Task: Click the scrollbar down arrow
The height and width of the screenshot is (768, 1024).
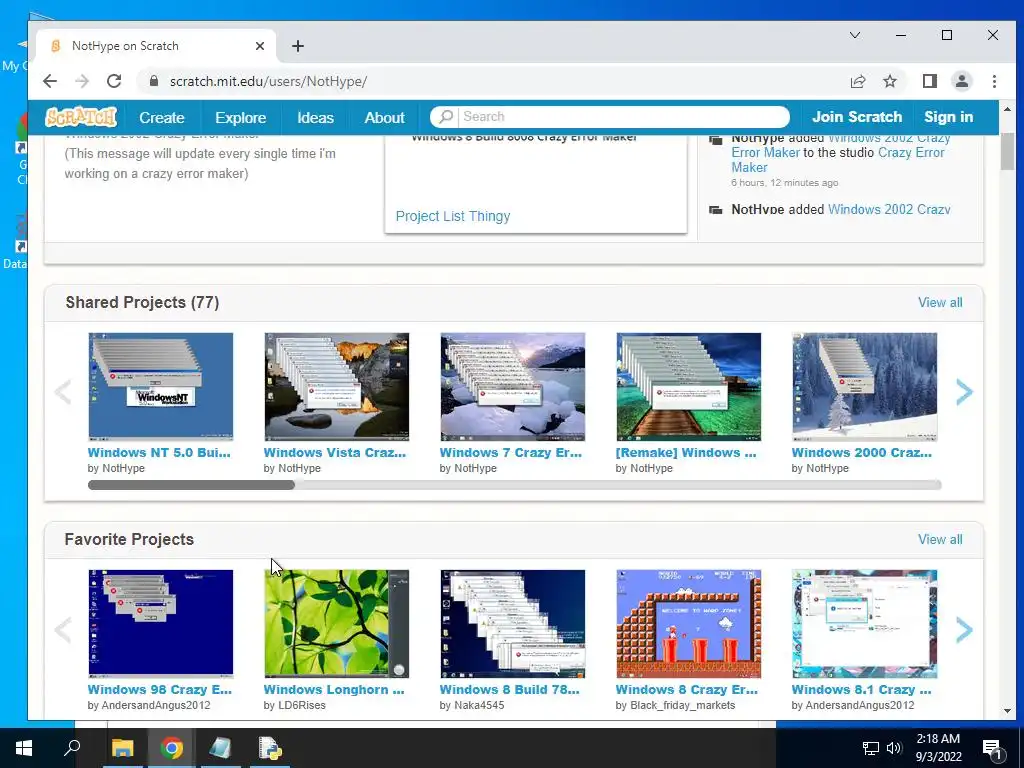Action: pos(1007,711)
